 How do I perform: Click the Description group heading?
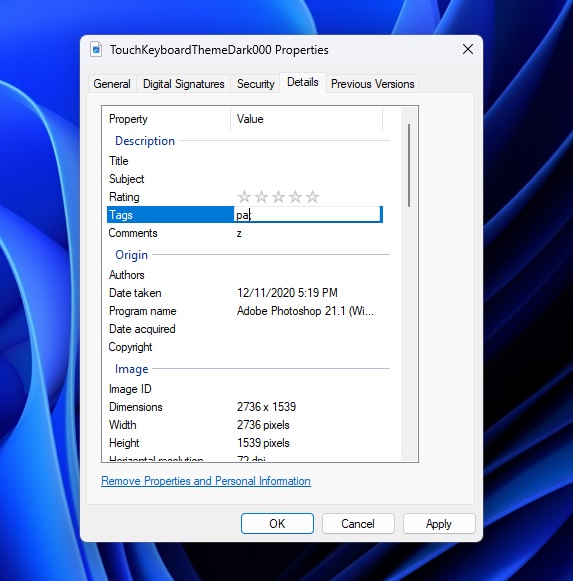tap(145, 141)
